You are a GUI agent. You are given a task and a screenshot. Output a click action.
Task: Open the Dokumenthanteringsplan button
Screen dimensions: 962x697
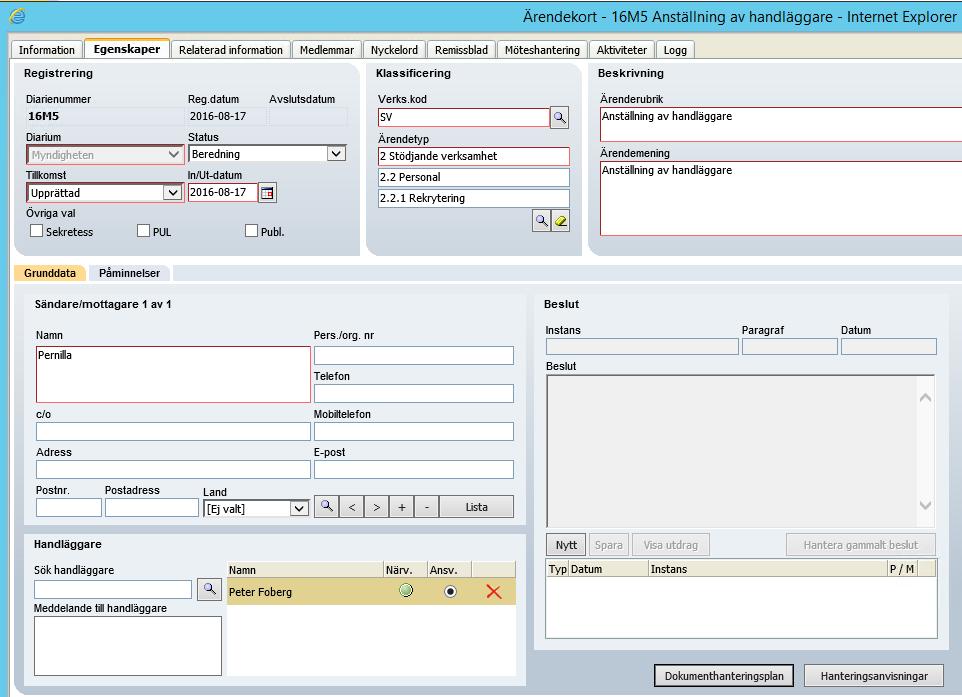724,676
